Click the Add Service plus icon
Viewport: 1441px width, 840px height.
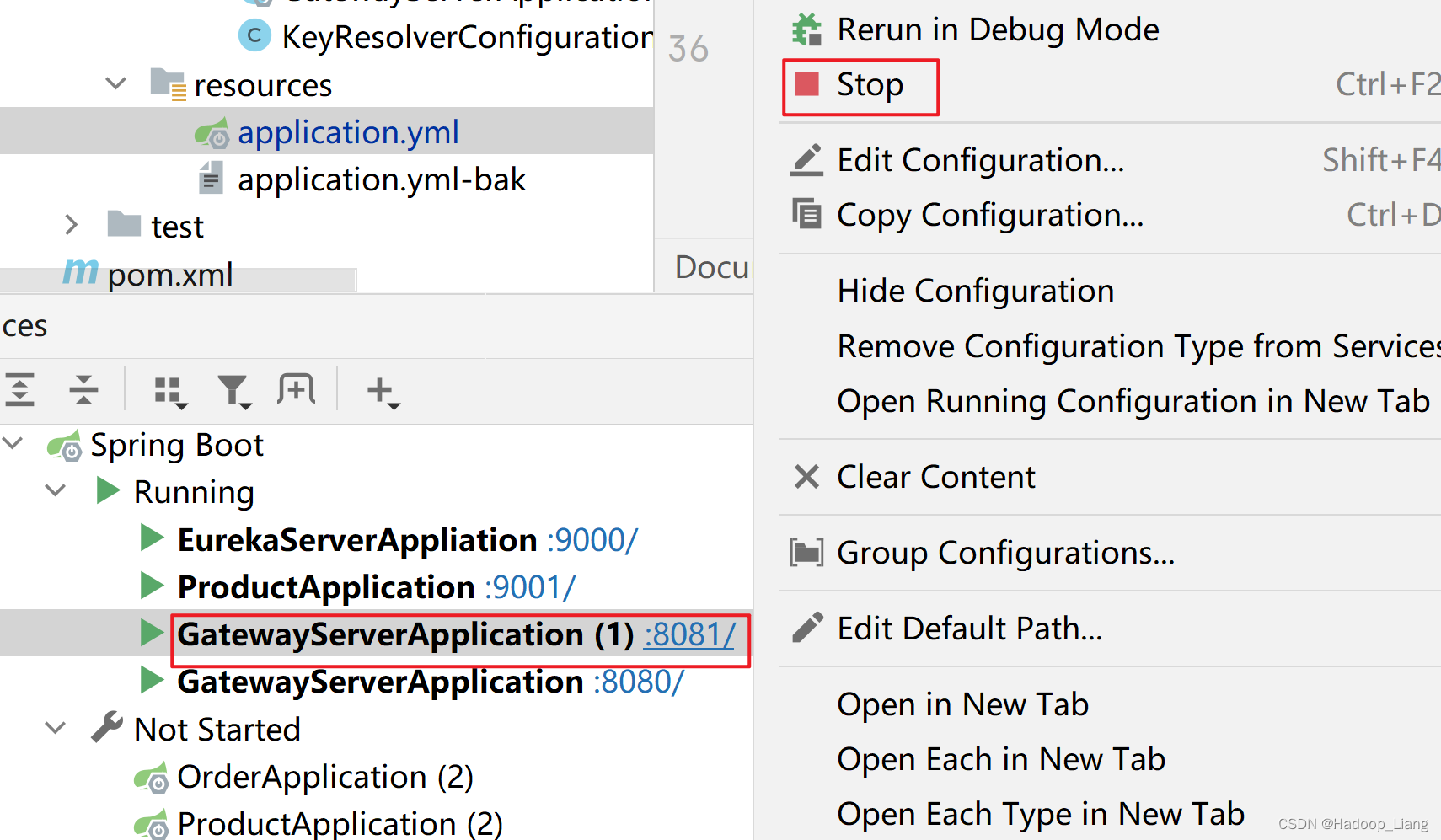coord(383,392)
